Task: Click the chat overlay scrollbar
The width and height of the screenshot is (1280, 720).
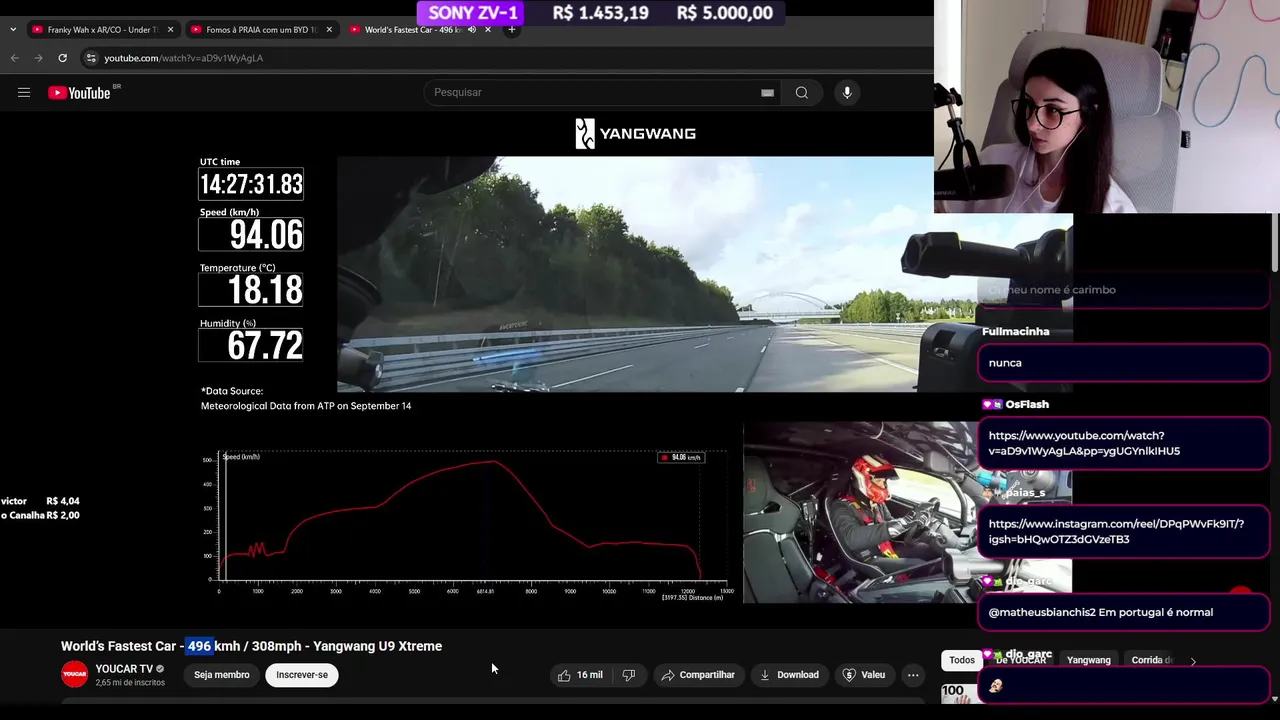Action: pos(1275,243)
